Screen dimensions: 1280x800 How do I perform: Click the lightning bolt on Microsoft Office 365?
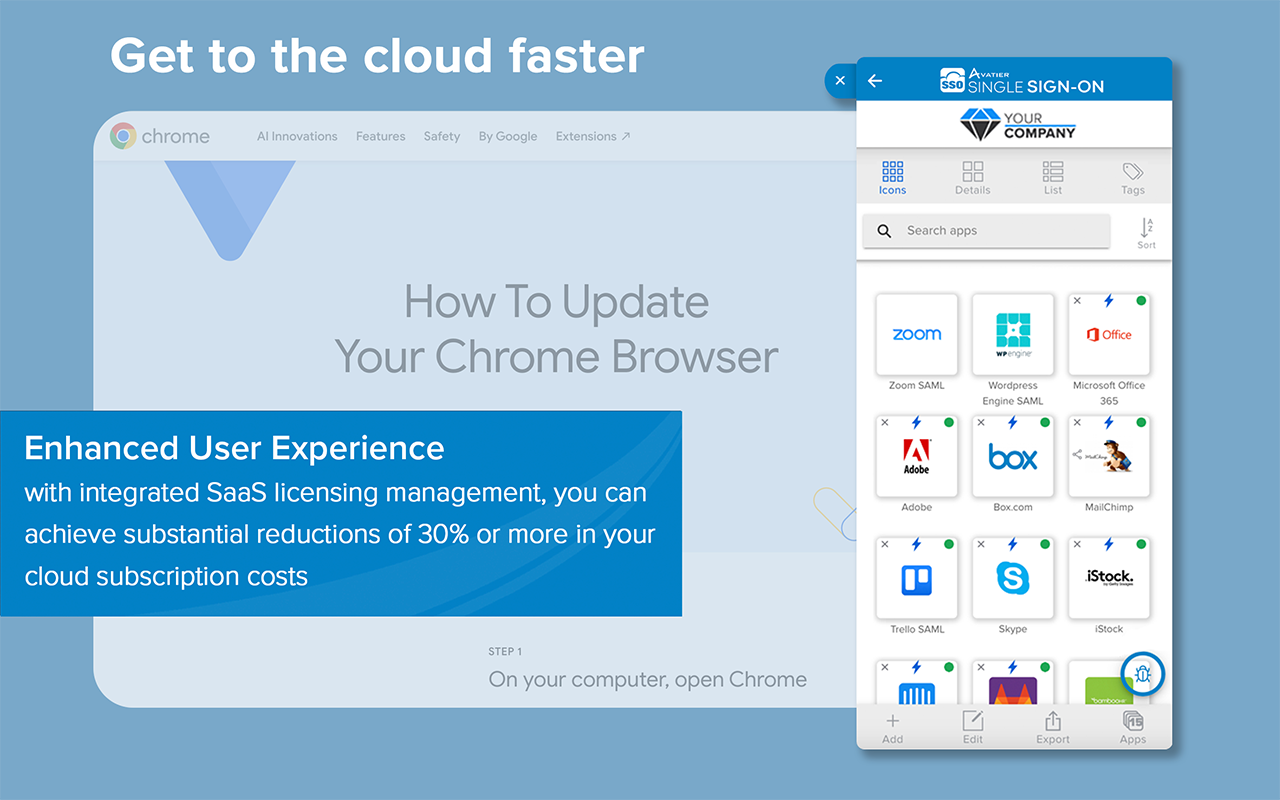pyautogui.click(x=1108, y=301)
